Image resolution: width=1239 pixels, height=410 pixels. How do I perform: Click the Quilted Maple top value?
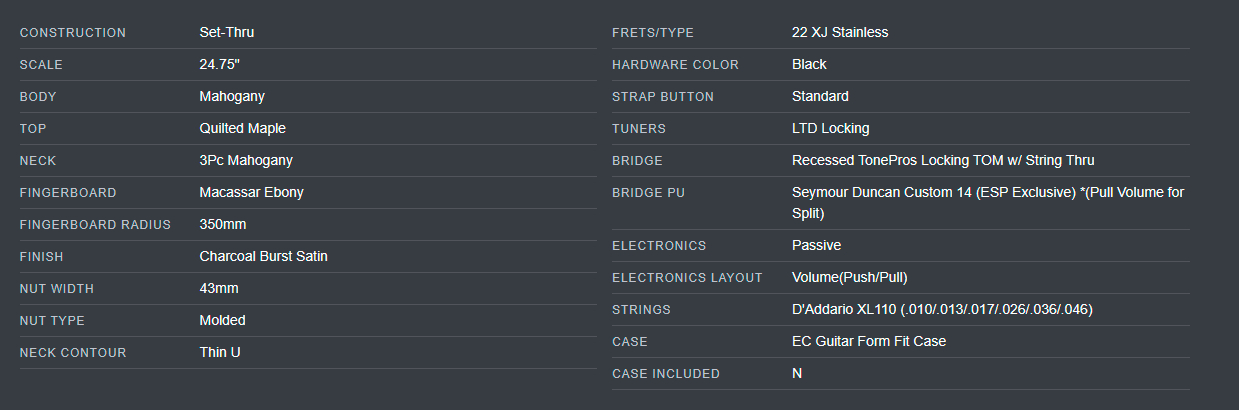243,129
